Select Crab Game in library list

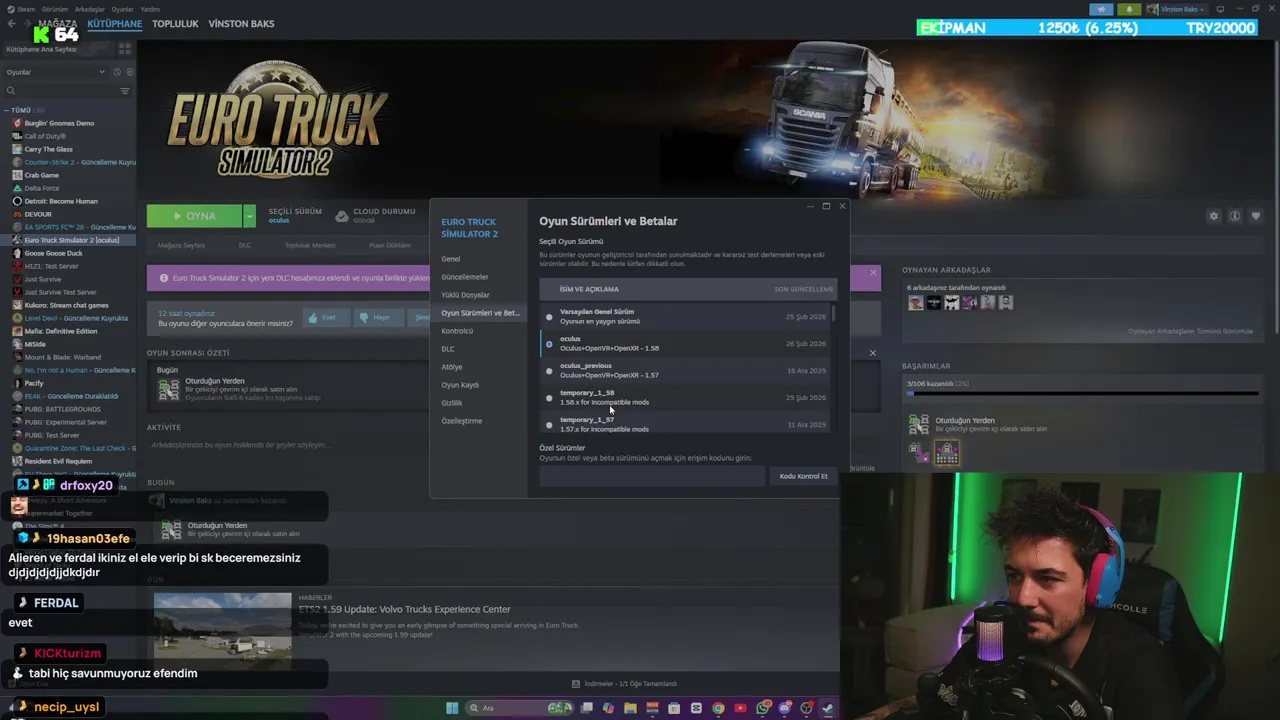(41, 175)
